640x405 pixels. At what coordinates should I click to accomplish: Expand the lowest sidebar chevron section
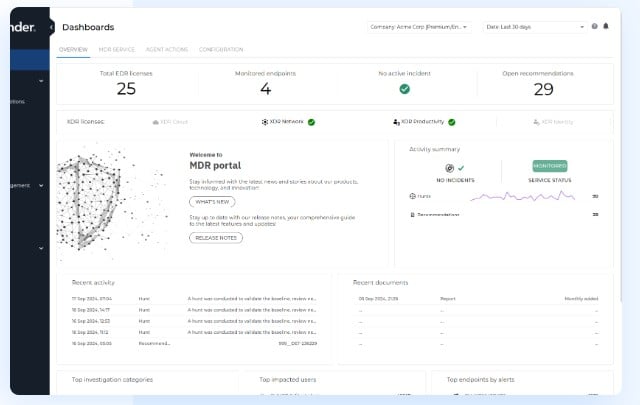pos(41,248)
